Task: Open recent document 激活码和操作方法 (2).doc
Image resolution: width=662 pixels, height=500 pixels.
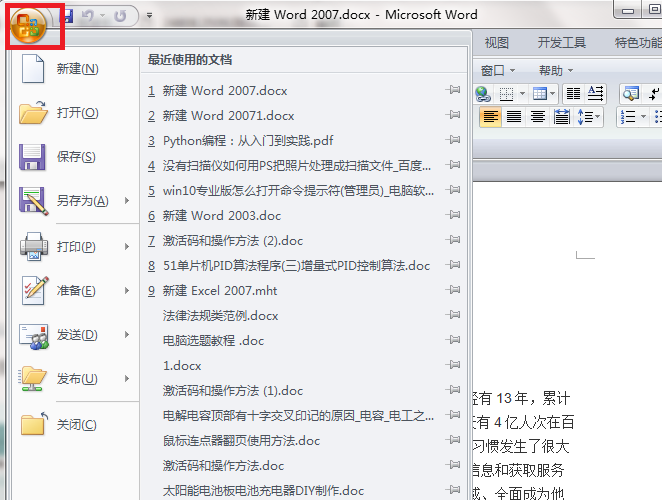Action: 233,241
